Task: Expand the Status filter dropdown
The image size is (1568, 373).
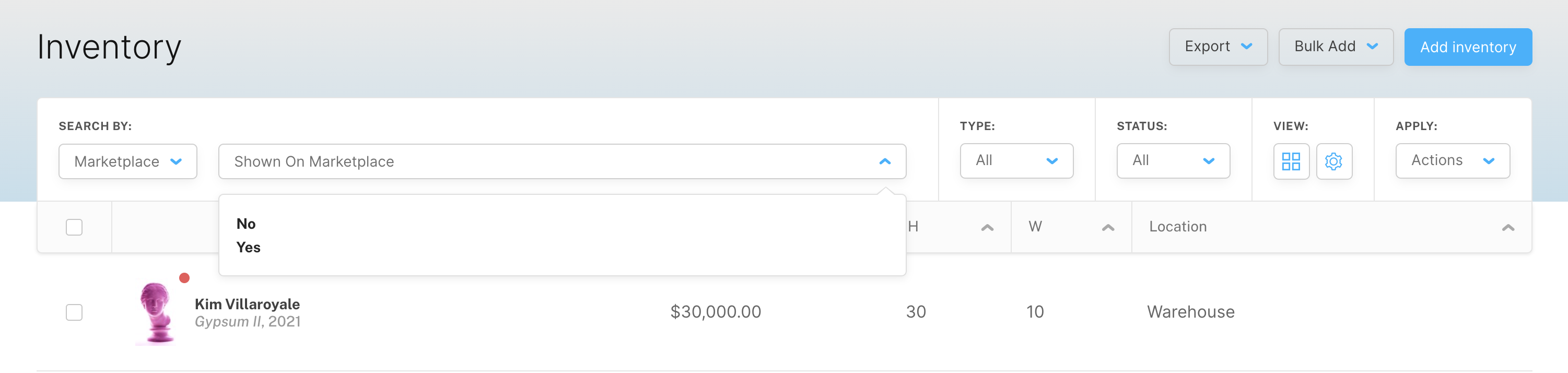Action: tap(1173, 160)
